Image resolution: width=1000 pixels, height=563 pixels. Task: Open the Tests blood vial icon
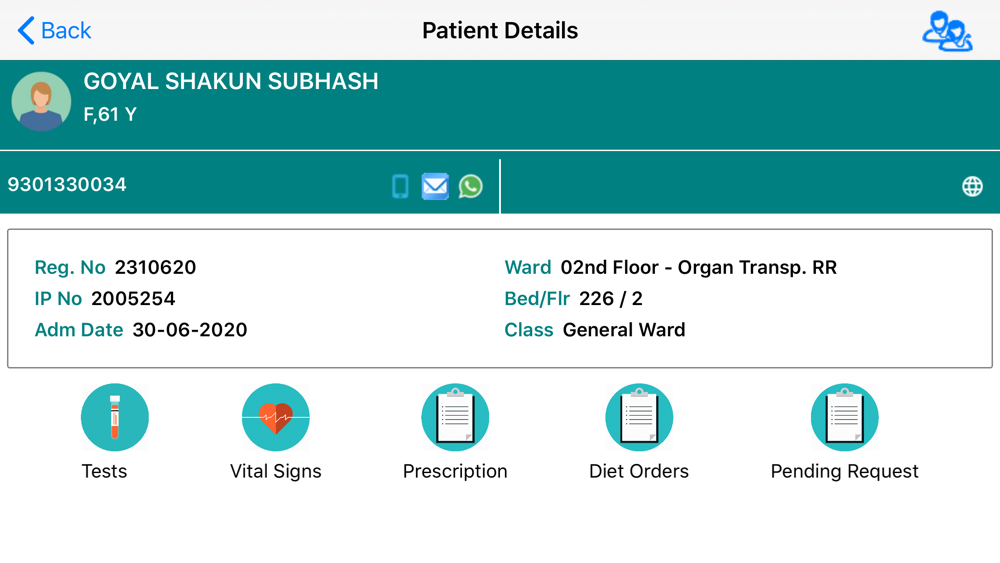(115, 417)
